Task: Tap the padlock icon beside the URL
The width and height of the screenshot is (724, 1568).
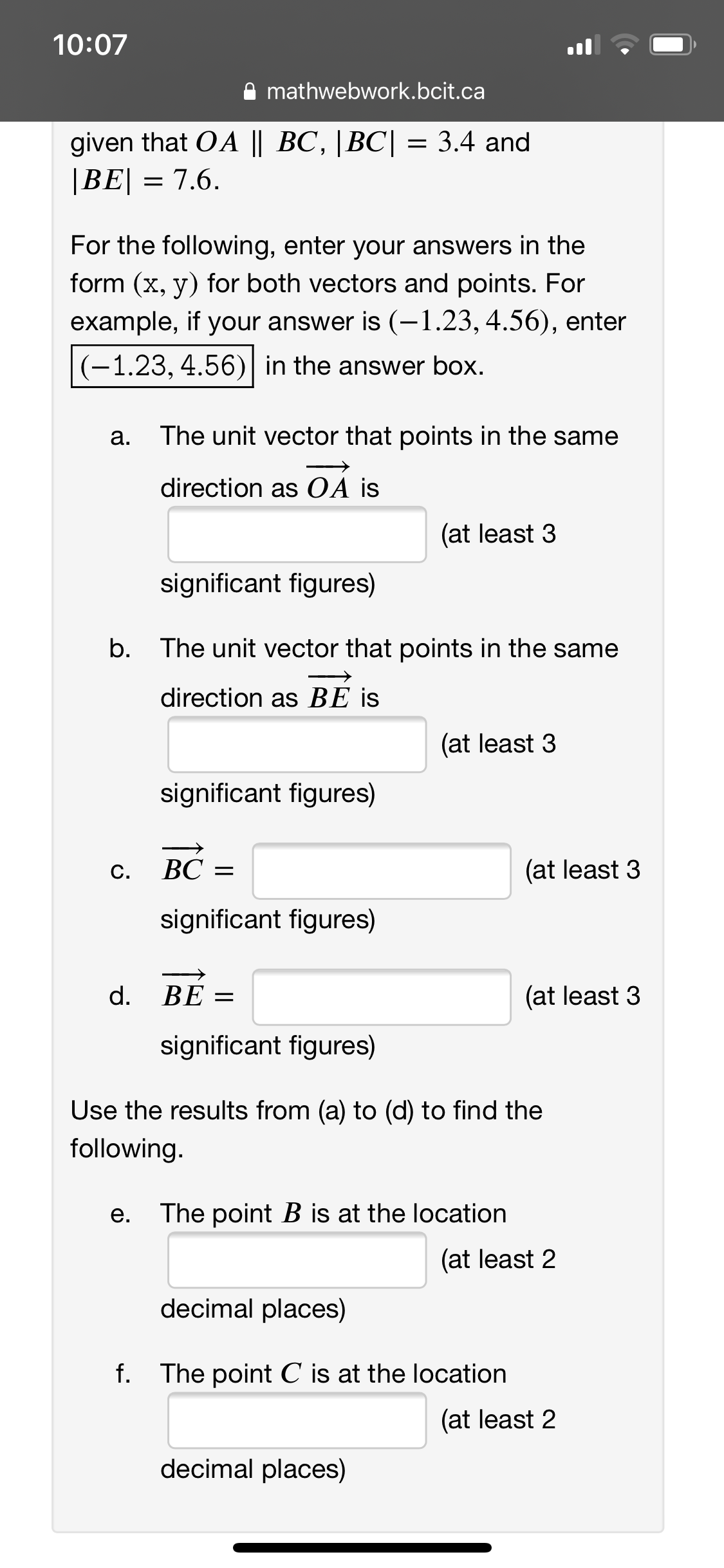Action: coord(251,92)
